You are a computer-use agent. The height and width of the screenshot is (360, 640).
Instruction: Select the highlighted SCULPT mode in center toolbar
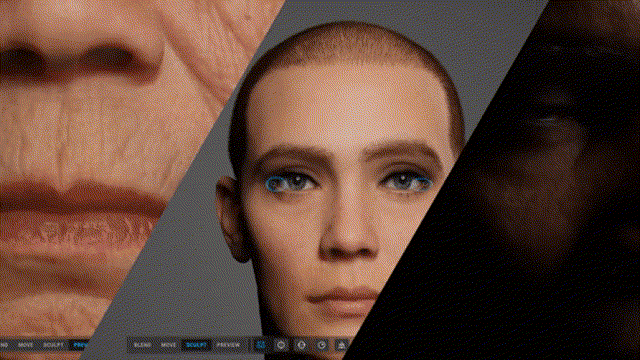tap(196, 345)
